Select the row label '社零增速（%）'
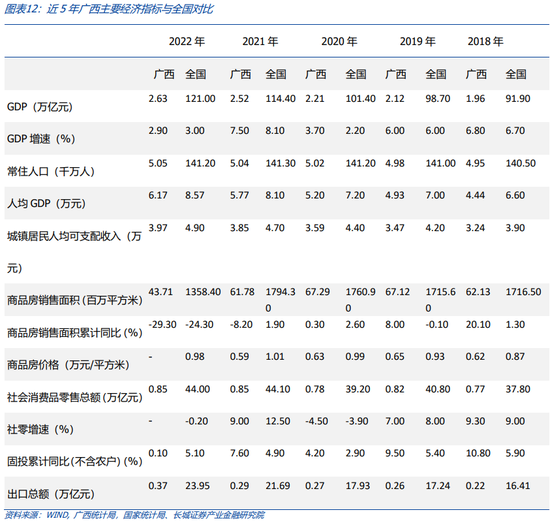 point(40,429)
